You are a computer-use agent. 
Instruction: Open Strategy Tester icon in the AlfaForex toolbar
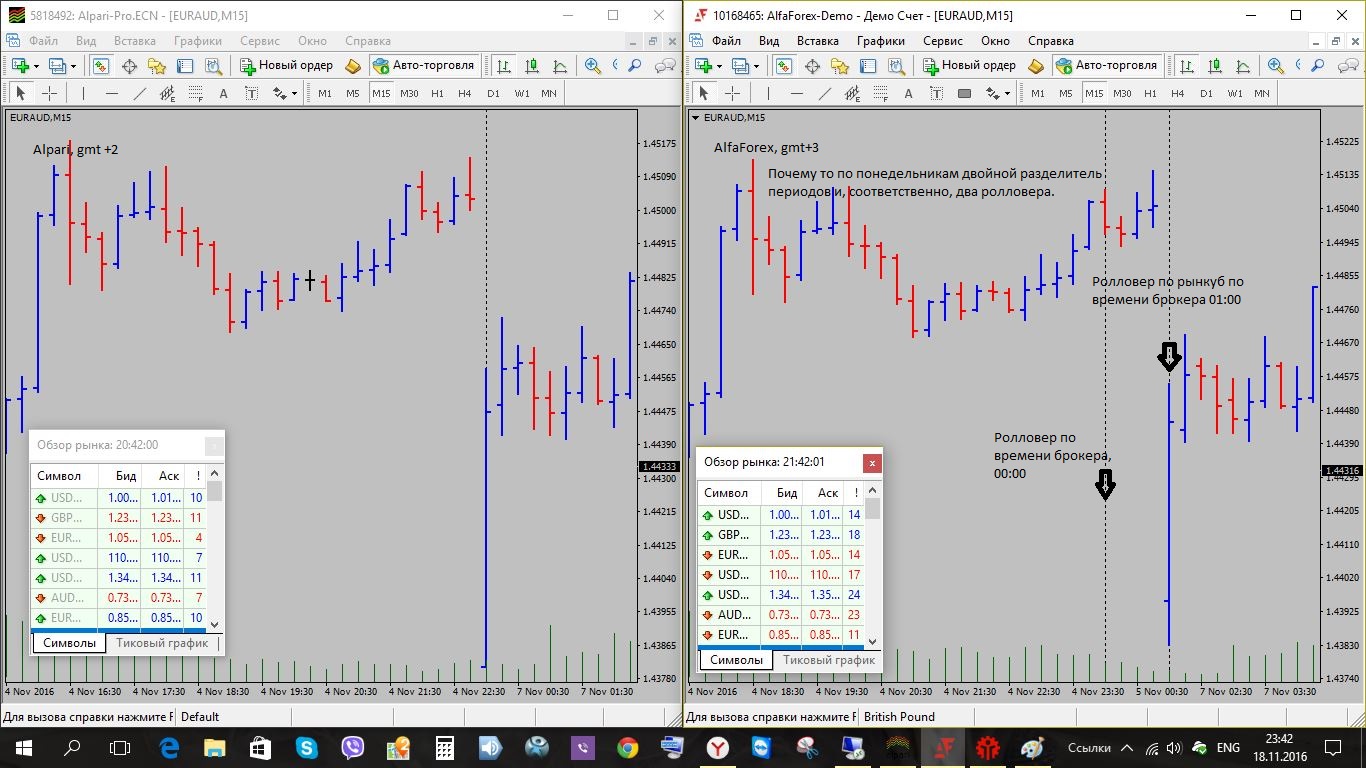896,66
